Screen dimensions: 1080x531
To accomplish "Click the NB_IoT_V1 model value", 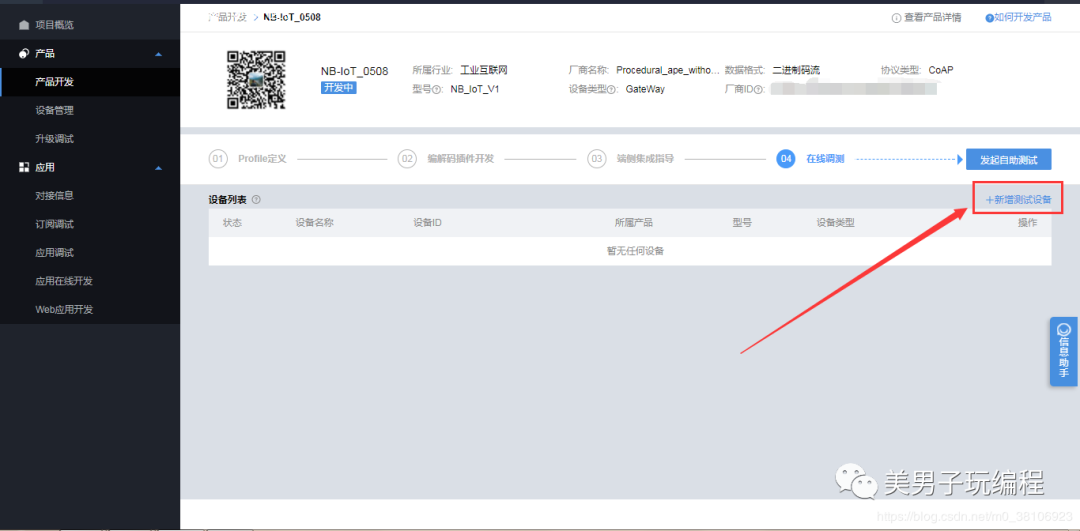I will tap(475, 90).
